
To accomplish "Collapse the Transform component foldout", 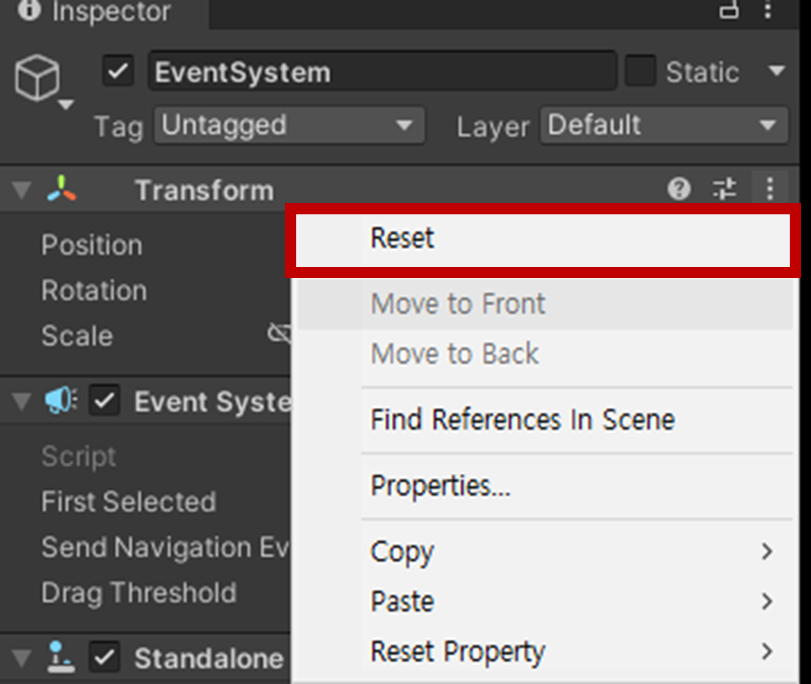I will [x=21, y=190].
